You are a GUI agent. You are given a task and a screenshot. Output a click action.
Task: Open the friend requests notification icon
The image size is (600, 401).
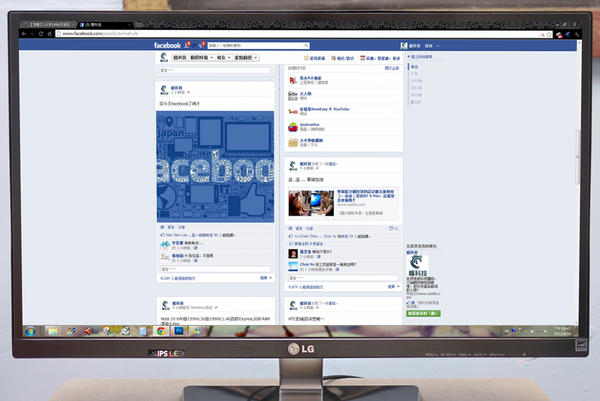click(x=188, y=45)
